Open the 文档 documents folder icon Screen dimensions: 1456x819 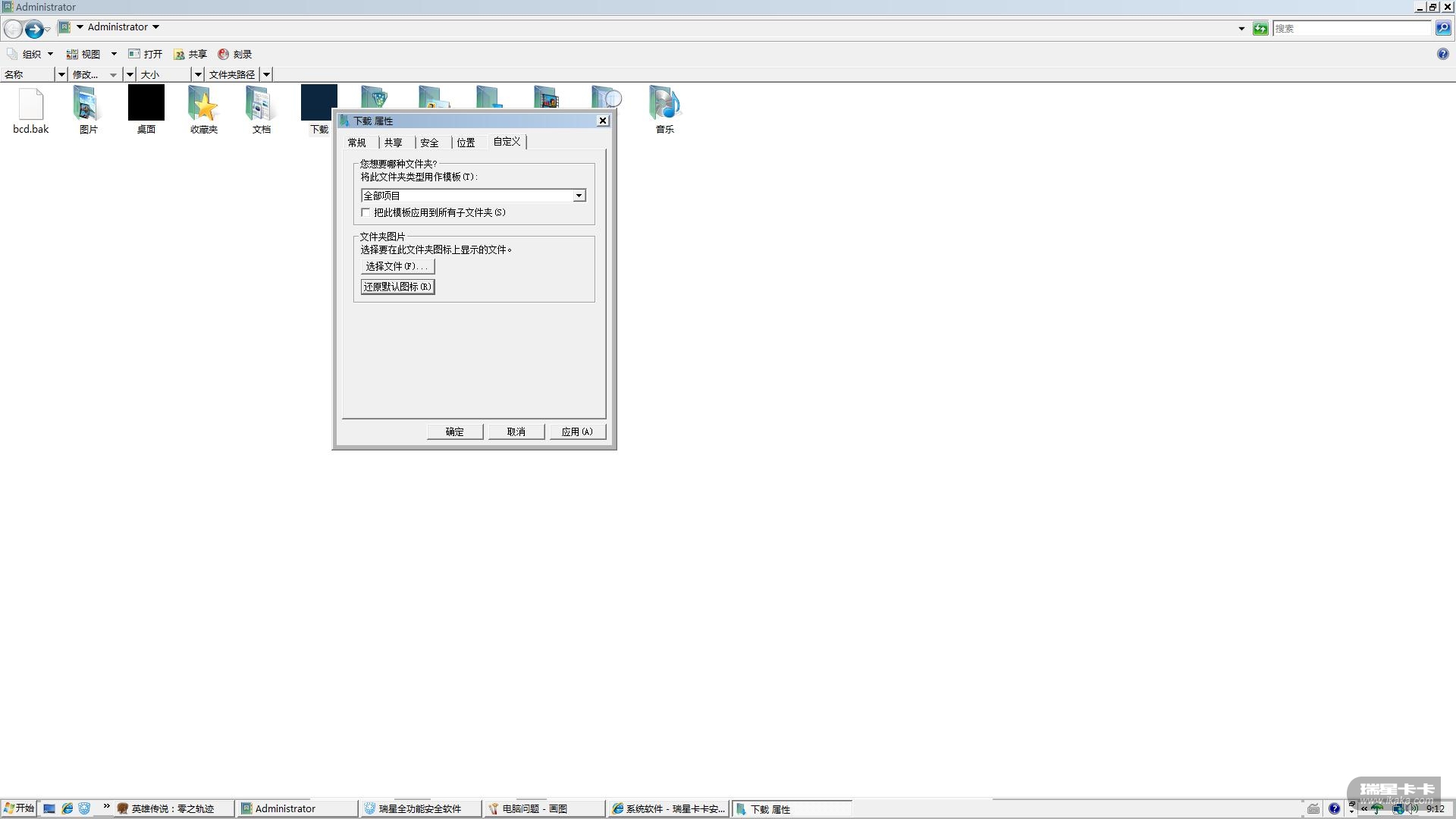(x=261, y=104)
